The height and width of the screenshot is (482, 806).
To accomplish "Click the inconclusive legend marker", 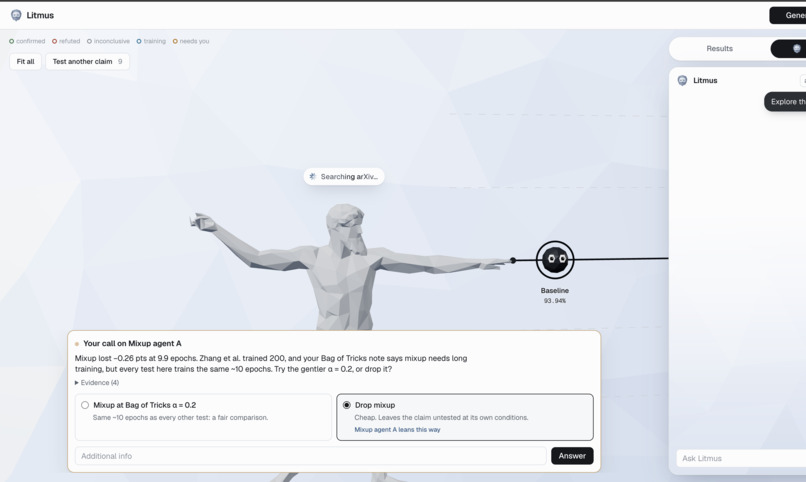I will 89,41.
